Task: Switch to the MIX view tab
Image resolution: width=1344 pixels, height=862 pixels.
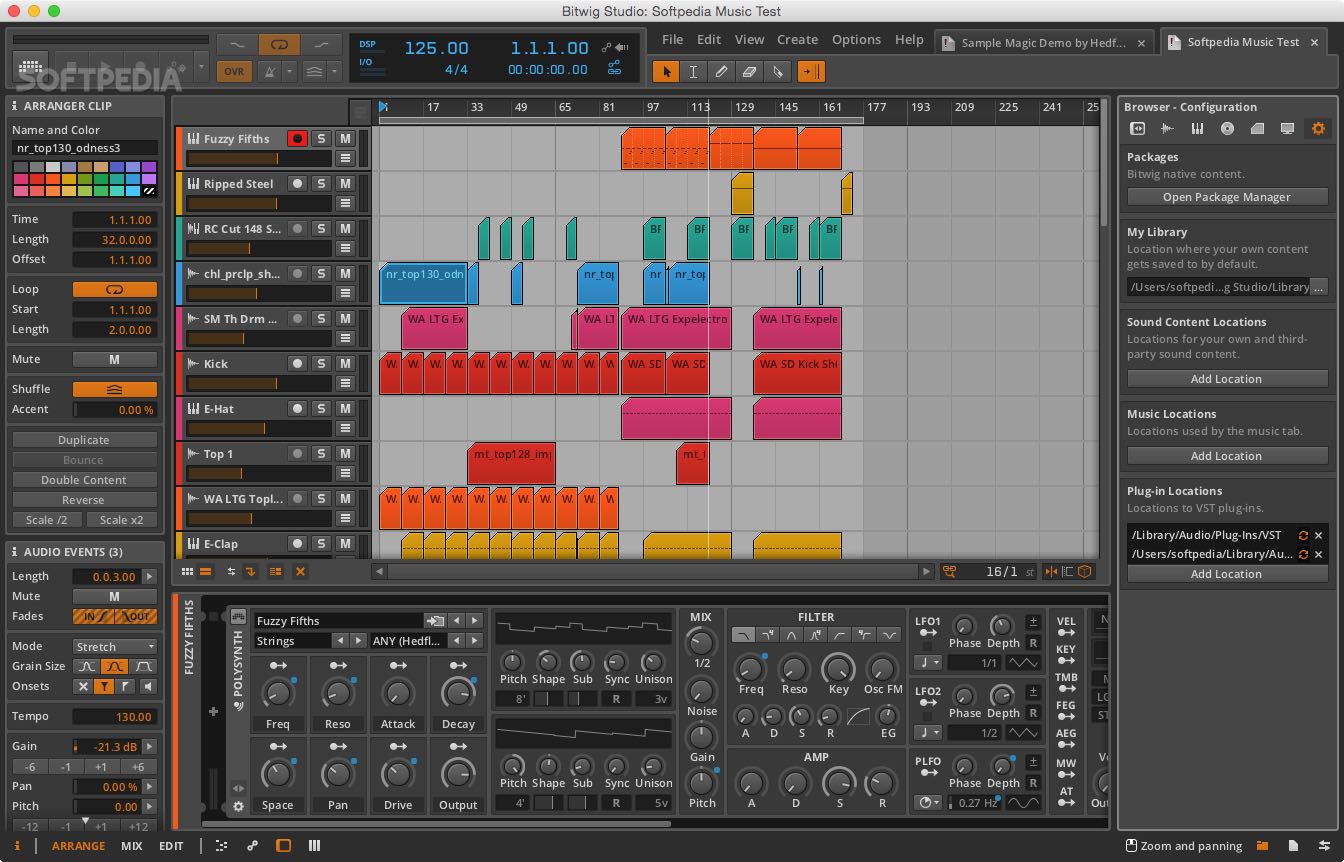Action: coord(131,845)
